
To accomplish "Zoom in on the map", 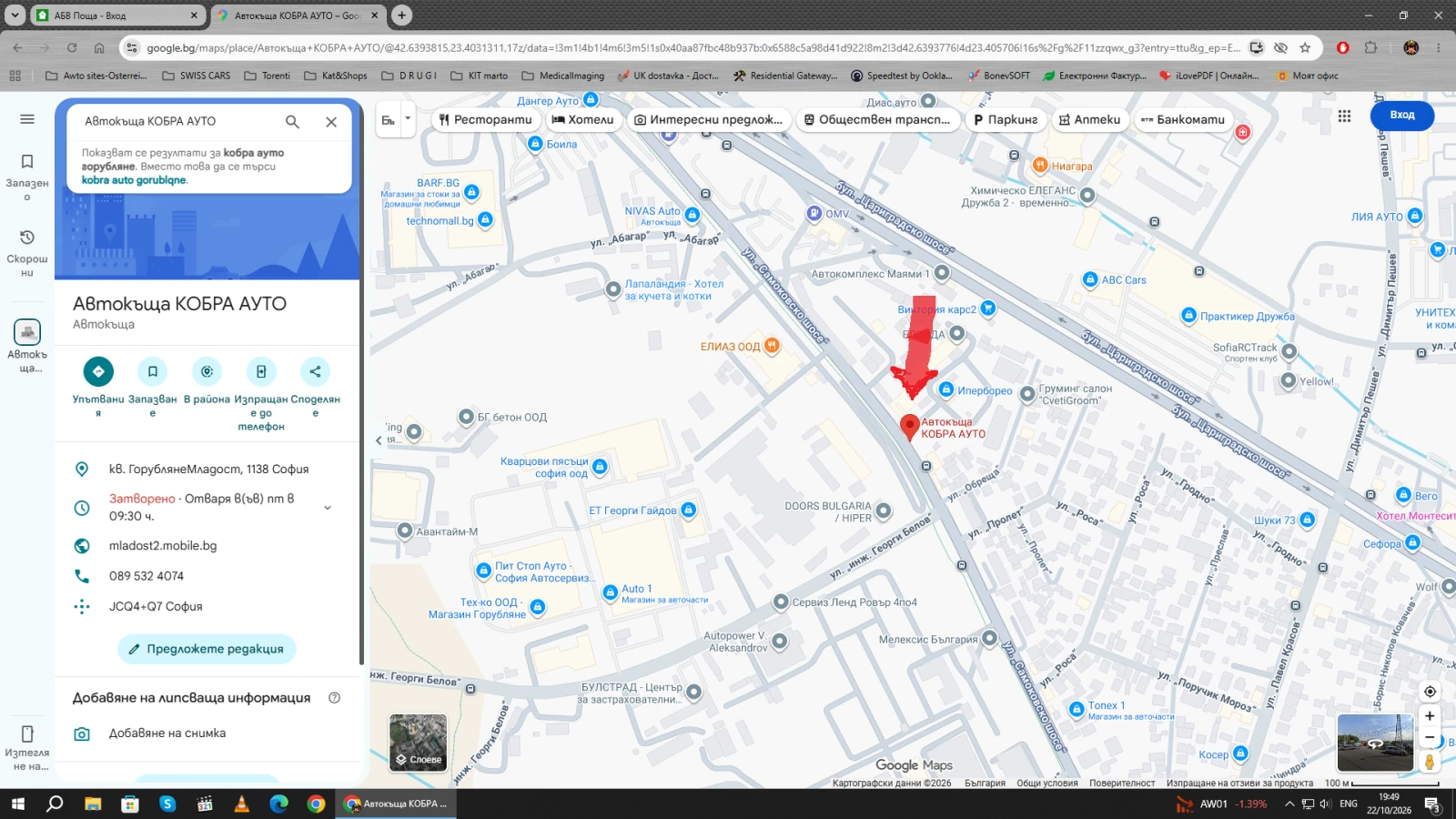I will [x=1430, y=716].
